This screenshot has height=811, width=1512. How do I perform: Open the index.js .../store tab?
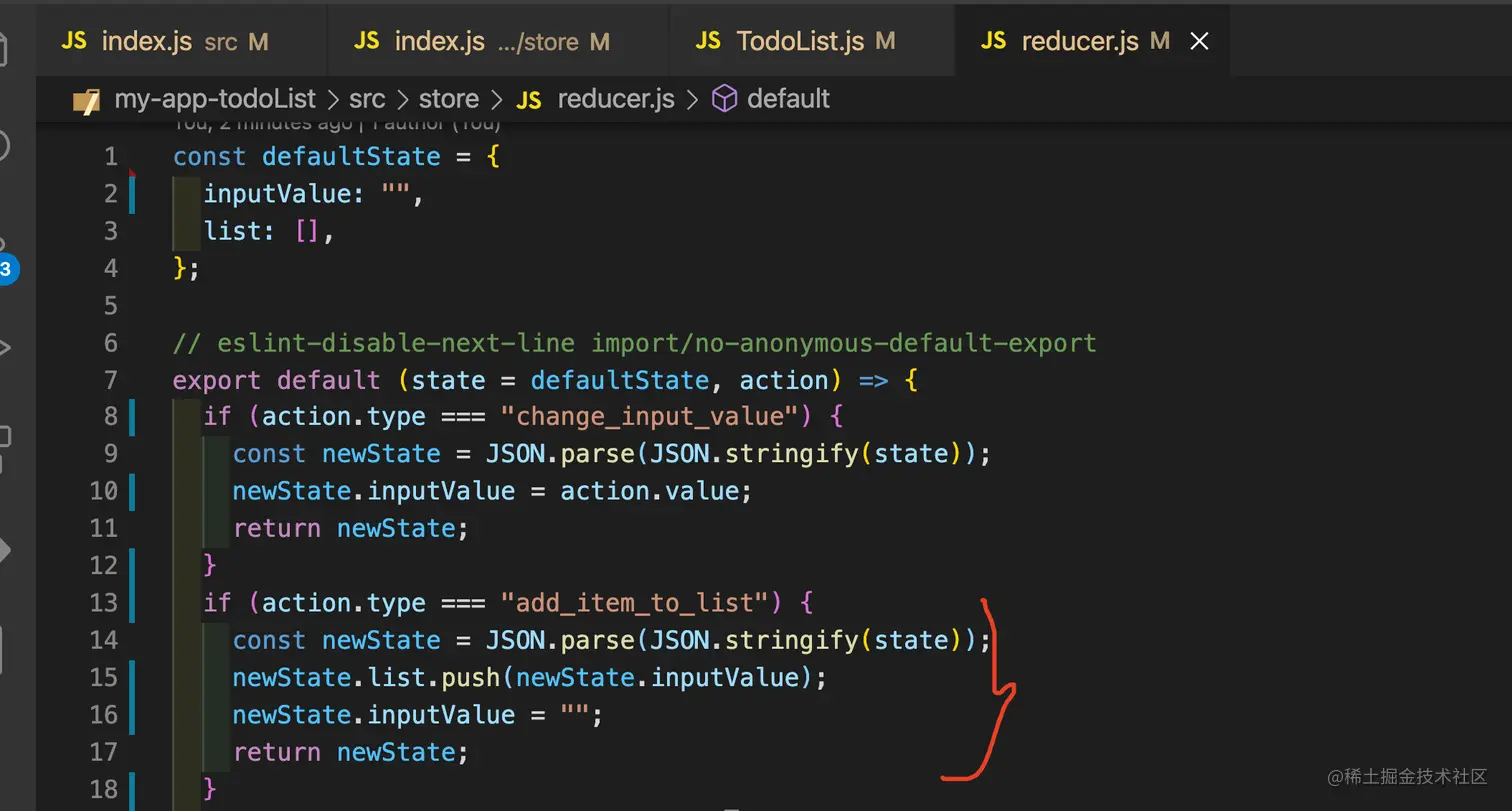[497, 41]
